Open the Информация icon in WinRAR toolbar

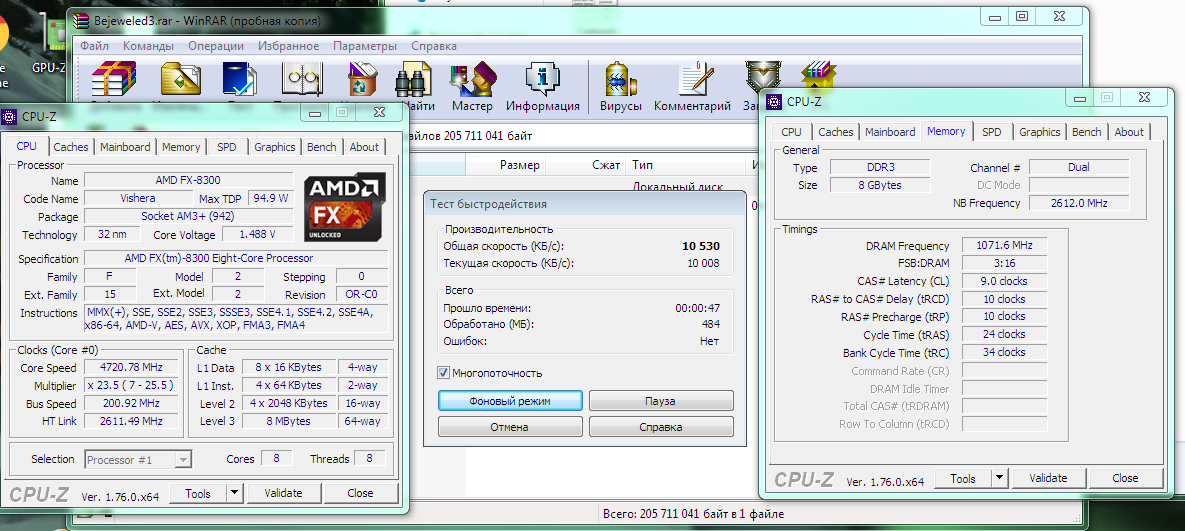543,80
